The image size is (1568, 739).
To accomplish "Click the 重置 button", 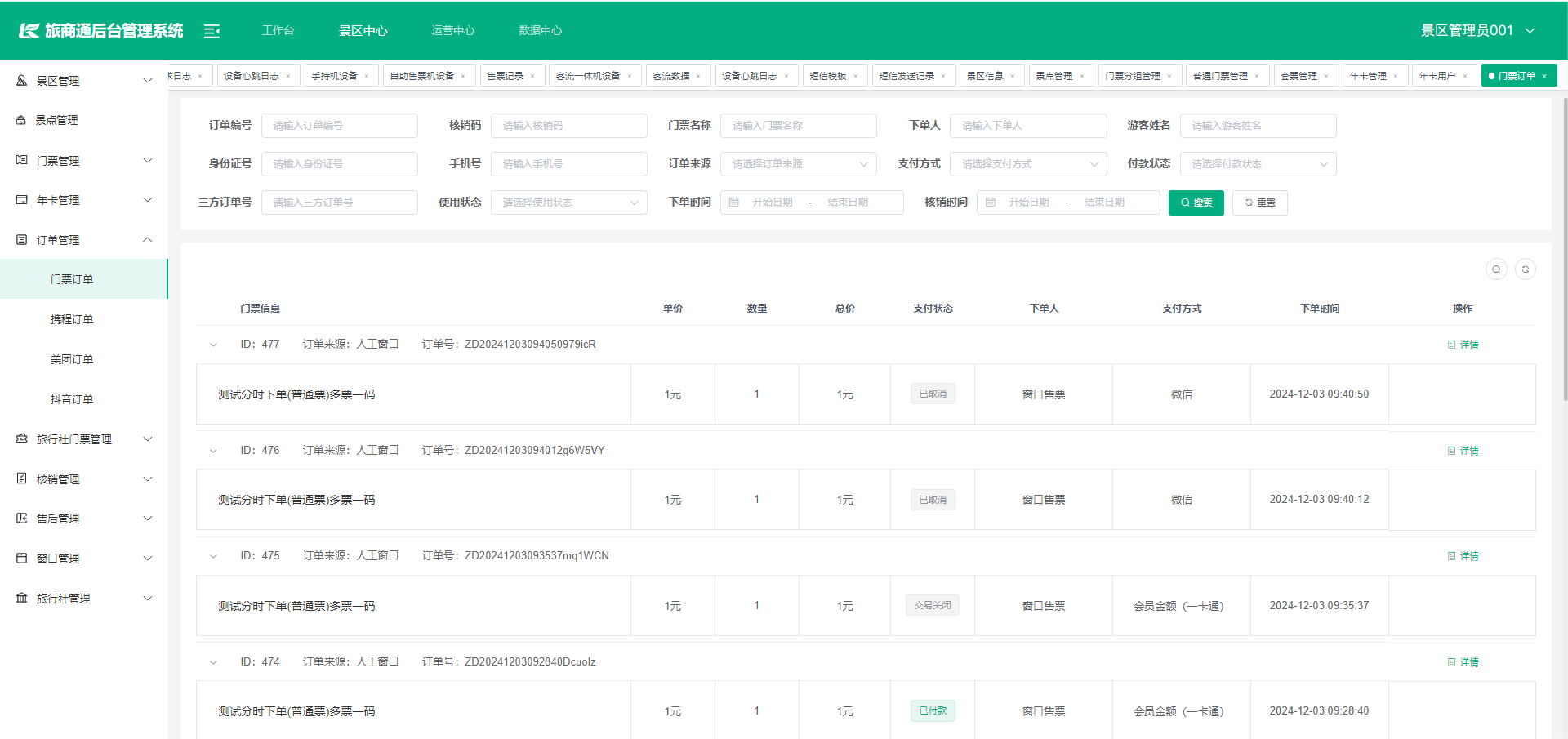I will 1260,203.
